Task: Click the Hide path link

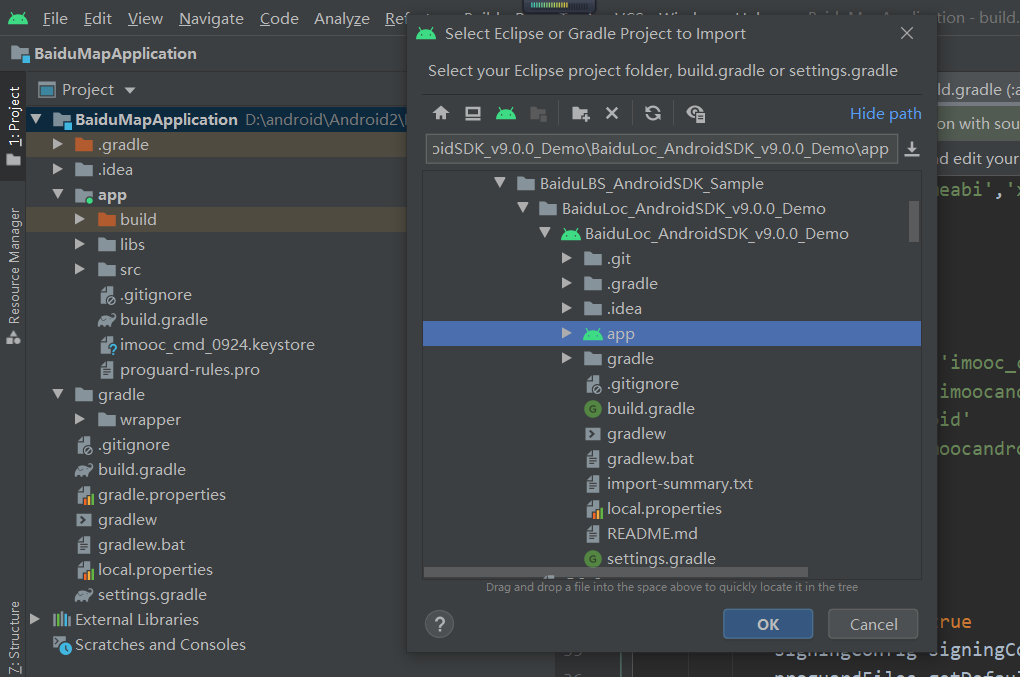Action: [885, 114]
